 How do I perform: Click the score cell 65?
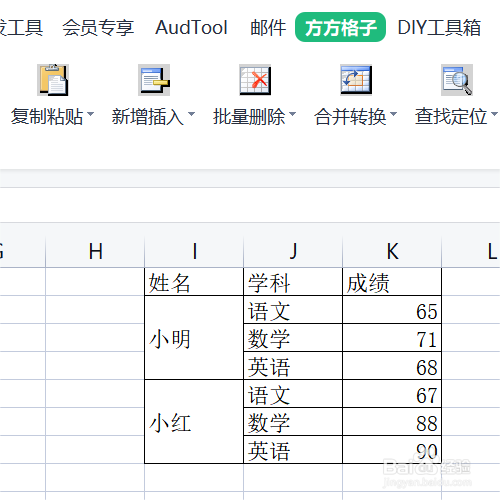[x=392, y=310]
